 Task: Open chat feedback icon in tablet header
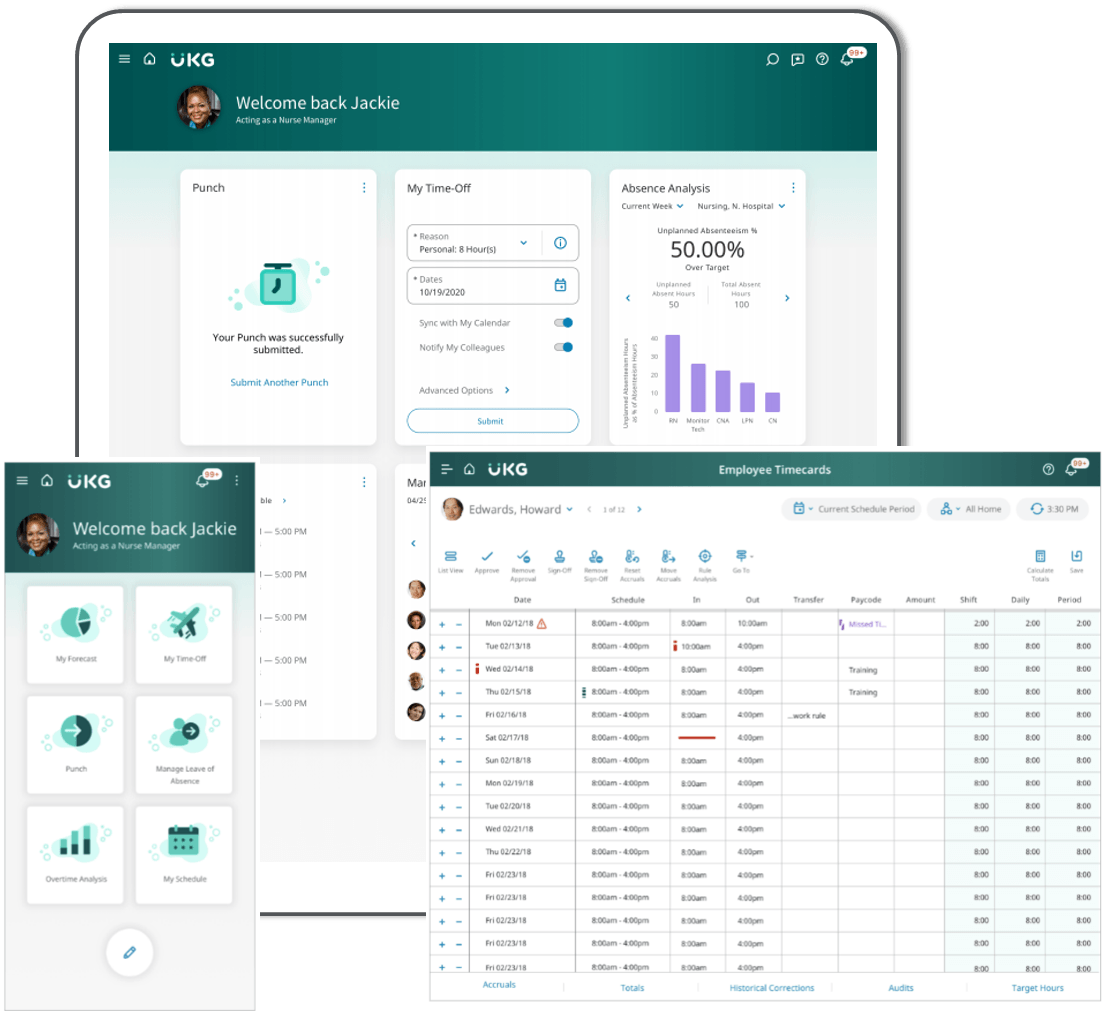click(x=798, y=59)
